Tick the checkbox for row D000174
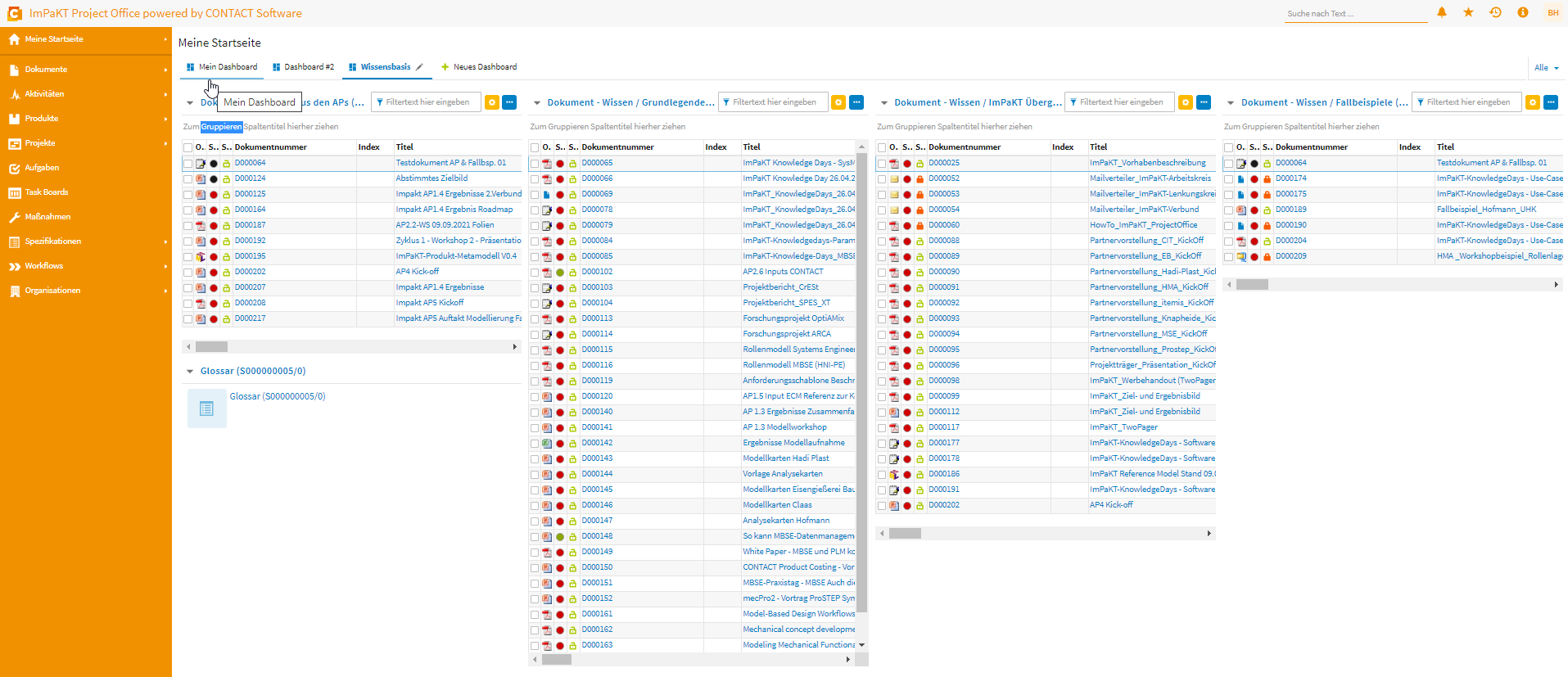The image size is (1568, 677). [1229, 179]
